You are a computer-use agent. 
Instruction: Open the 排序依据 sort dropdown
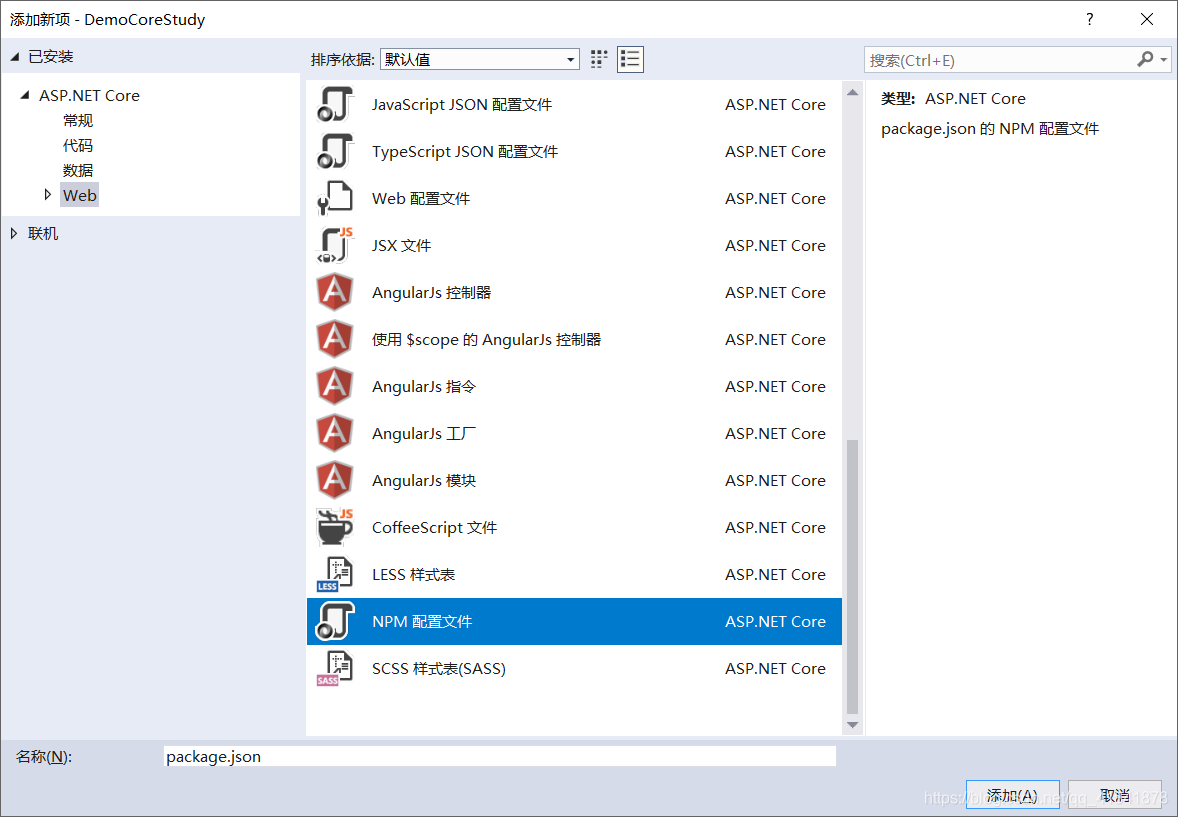click(x=480, y=59)
